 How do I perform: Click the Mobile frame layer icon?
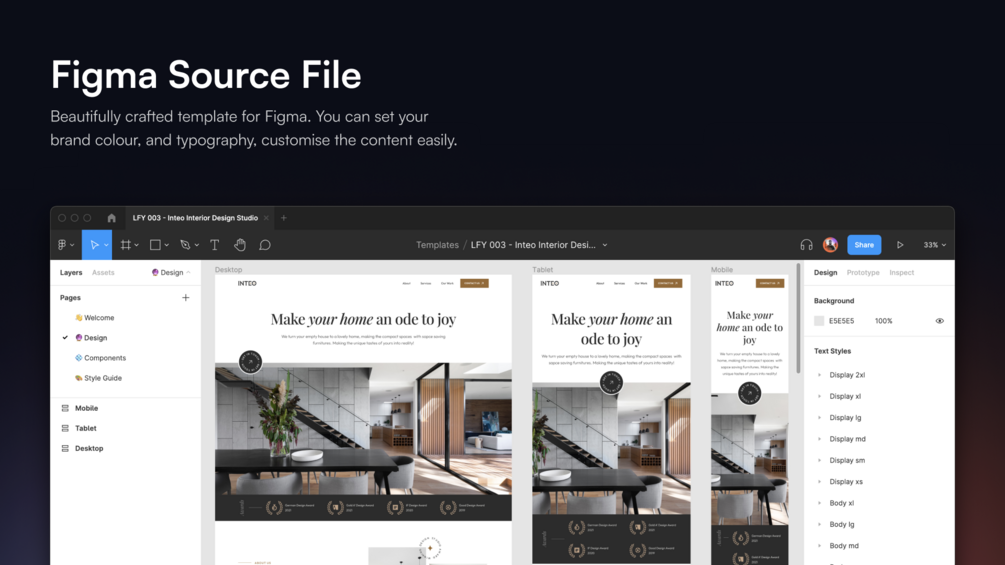click(x=65, y=408)
